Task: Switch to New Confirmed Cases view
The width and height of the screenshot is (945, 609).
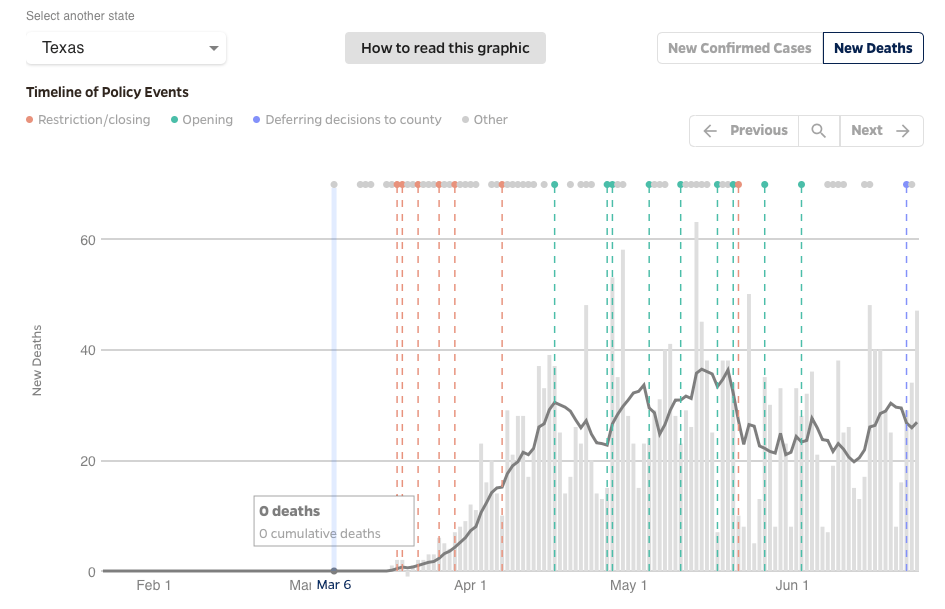Action: [x=739, y=48]
